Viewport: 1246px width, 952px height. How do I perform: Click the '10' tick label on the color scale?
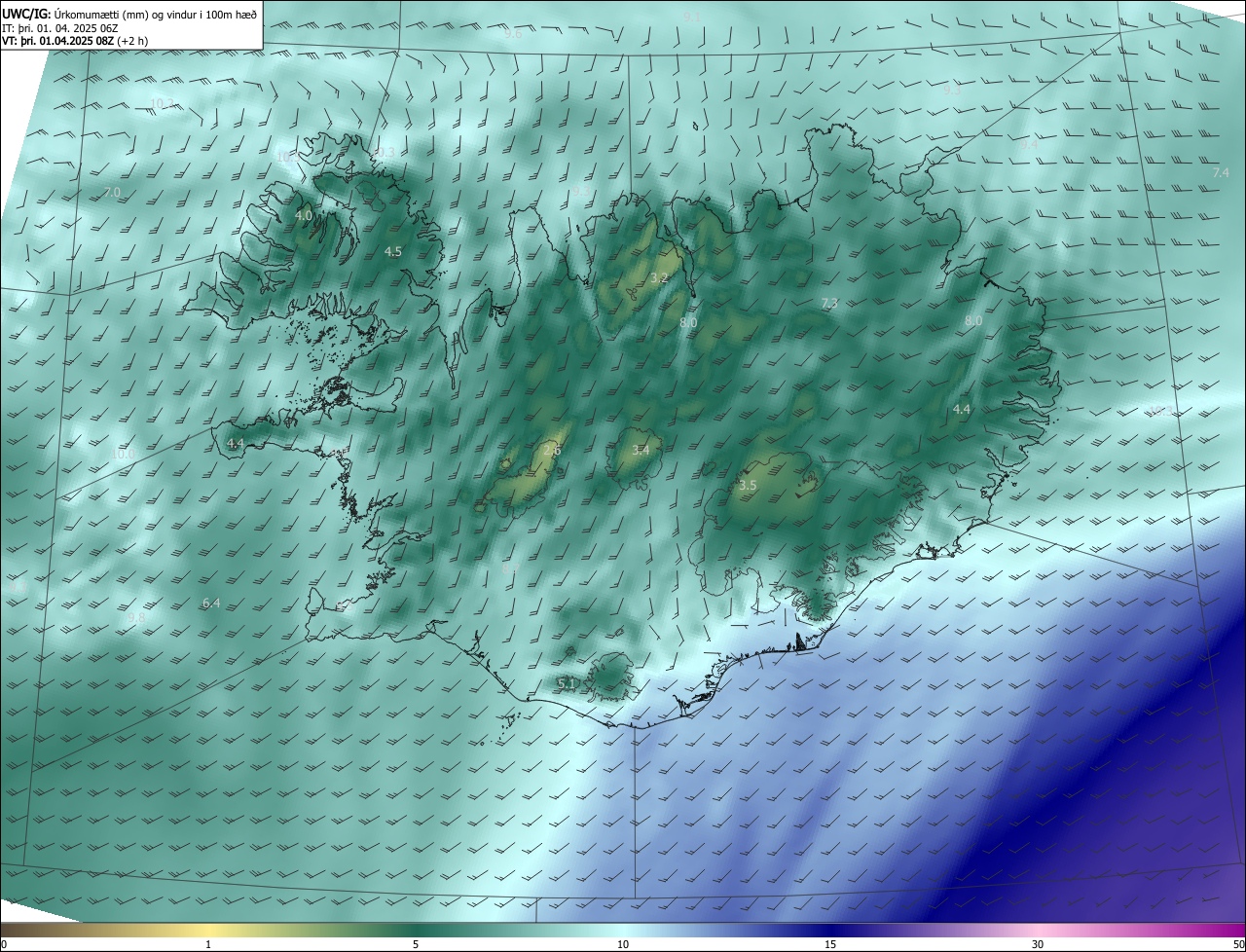click(623, 944)
